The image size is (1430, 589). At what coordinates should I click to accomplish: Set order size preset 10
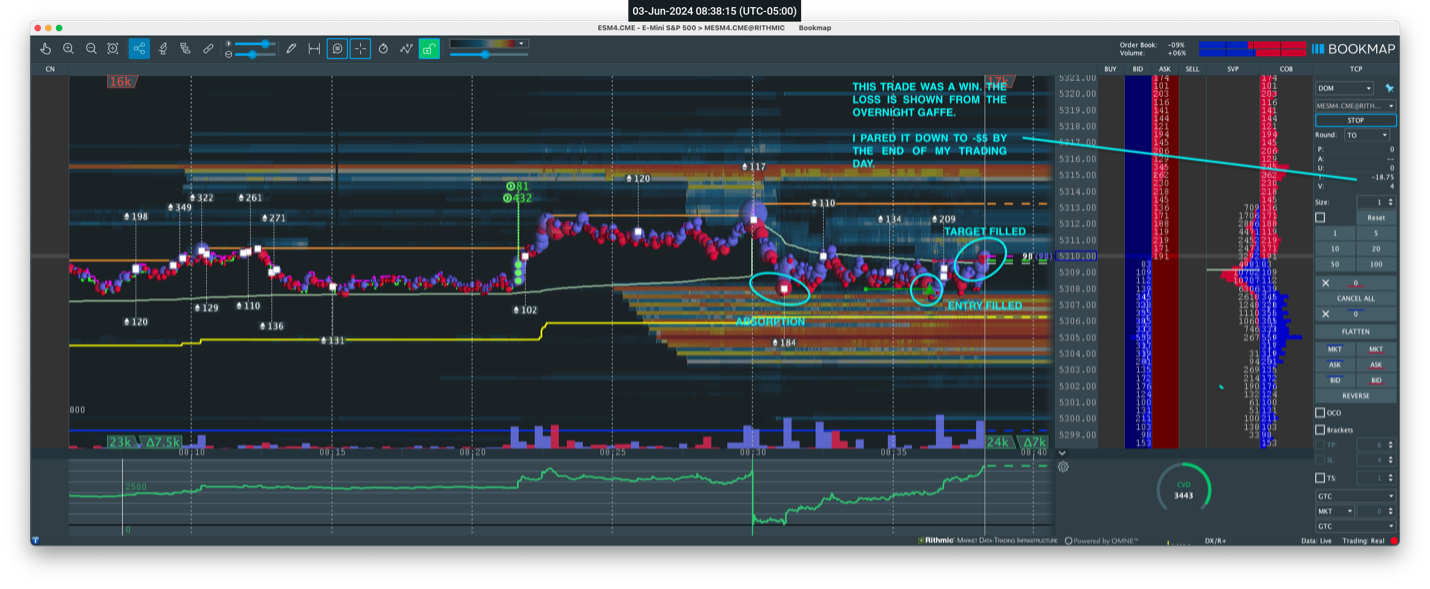coord(1335,248)
